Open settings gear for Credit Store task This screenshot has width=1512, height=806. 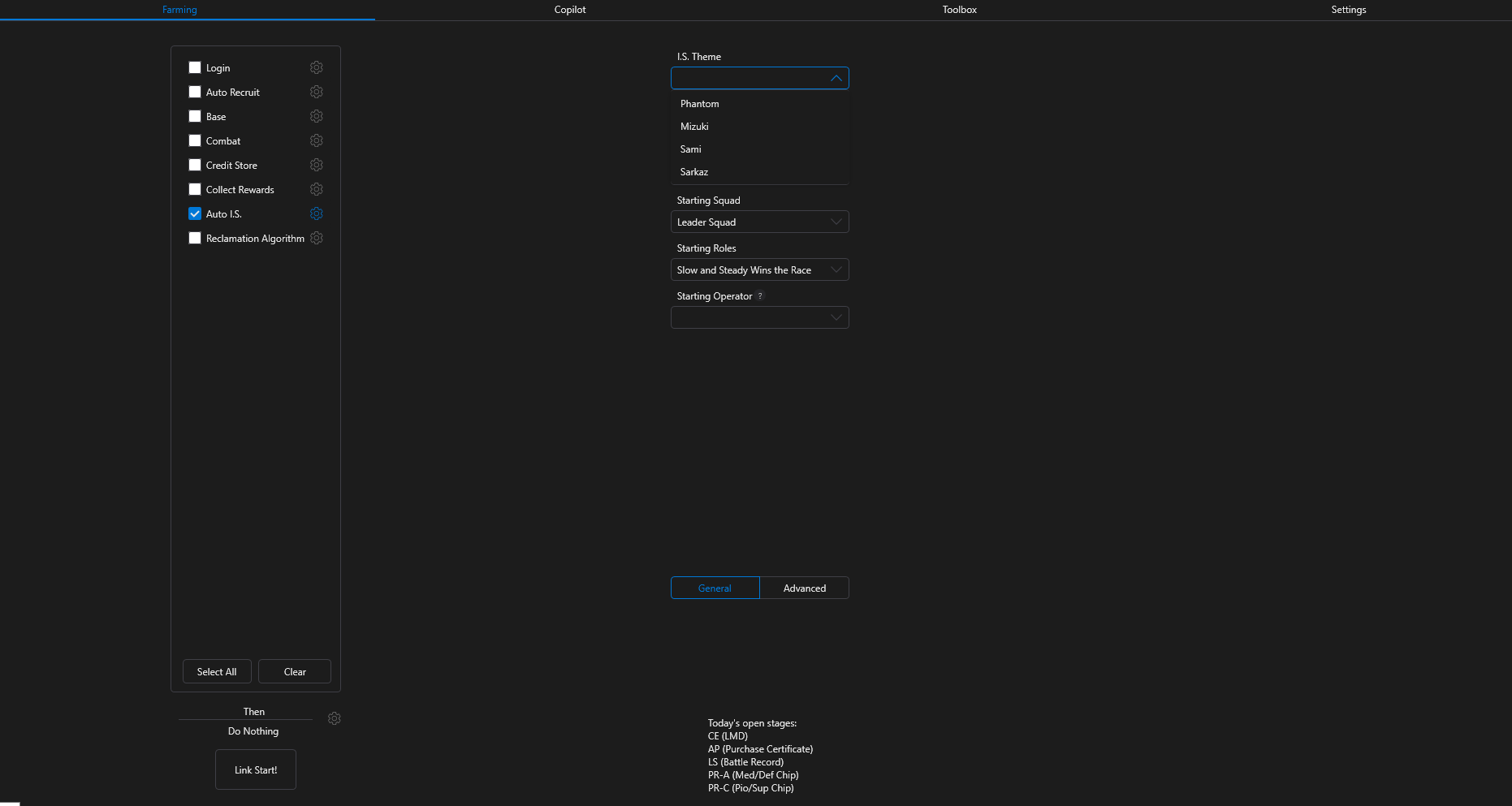click(x=317, y=165)
